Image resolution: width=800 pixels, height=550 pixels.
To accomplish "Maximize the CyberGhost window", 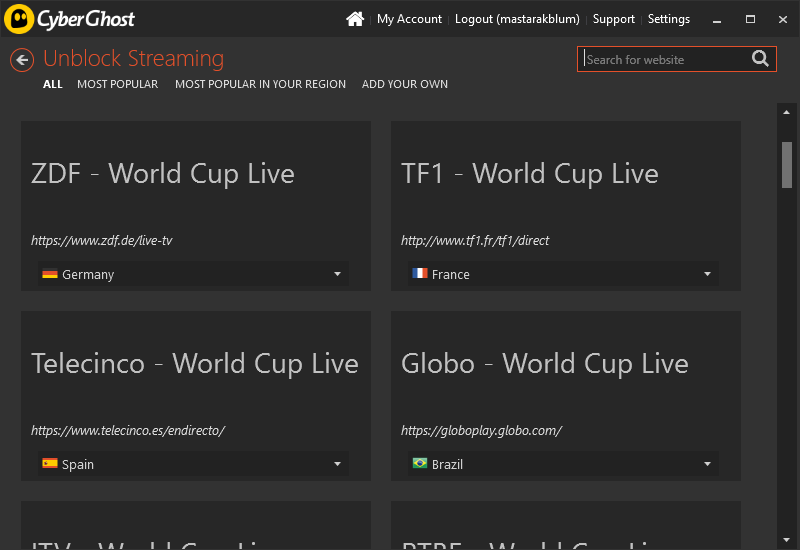I will tap(750, 19).
